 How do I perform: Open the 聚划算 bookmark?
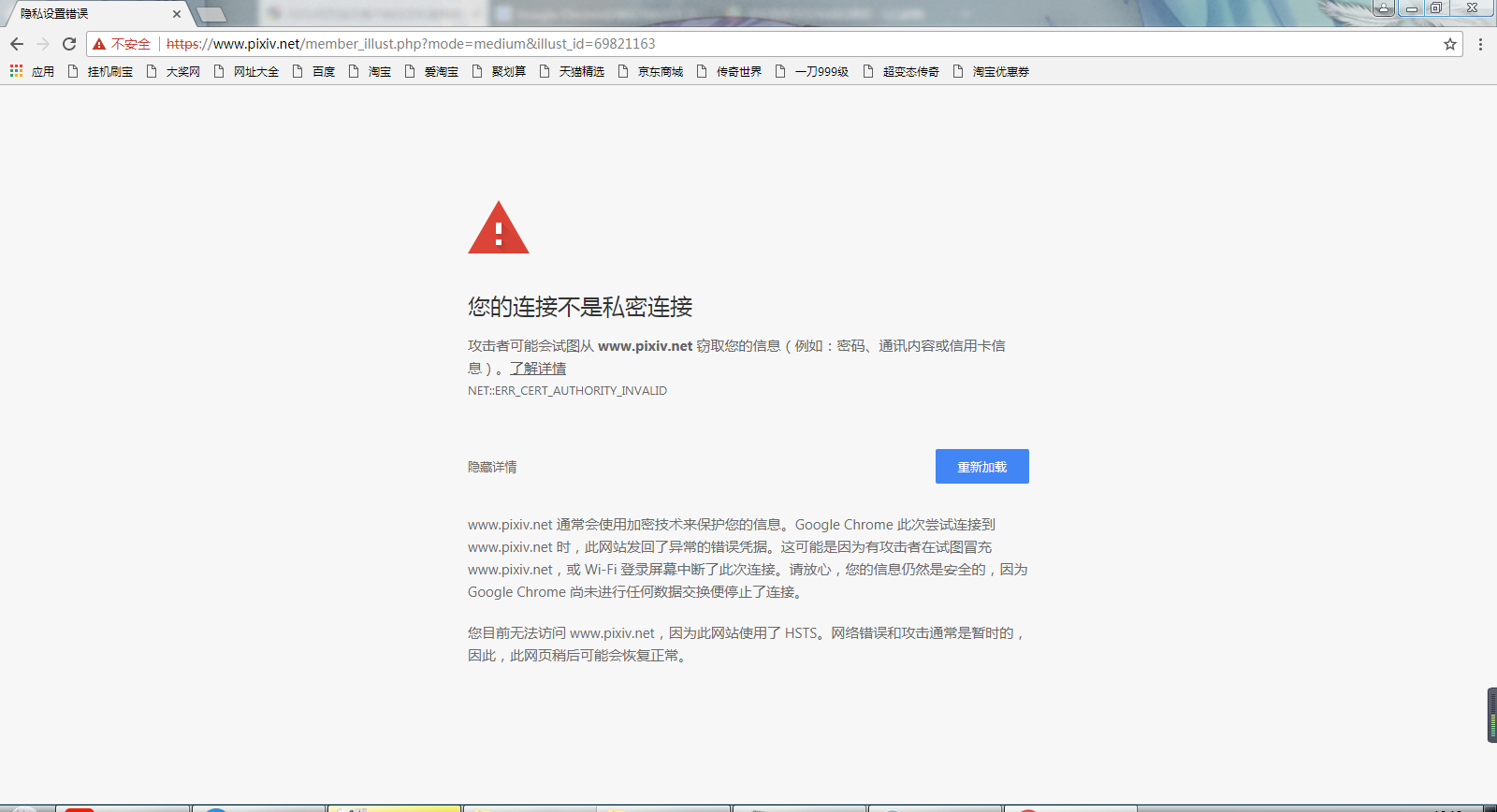click(499, 71)
